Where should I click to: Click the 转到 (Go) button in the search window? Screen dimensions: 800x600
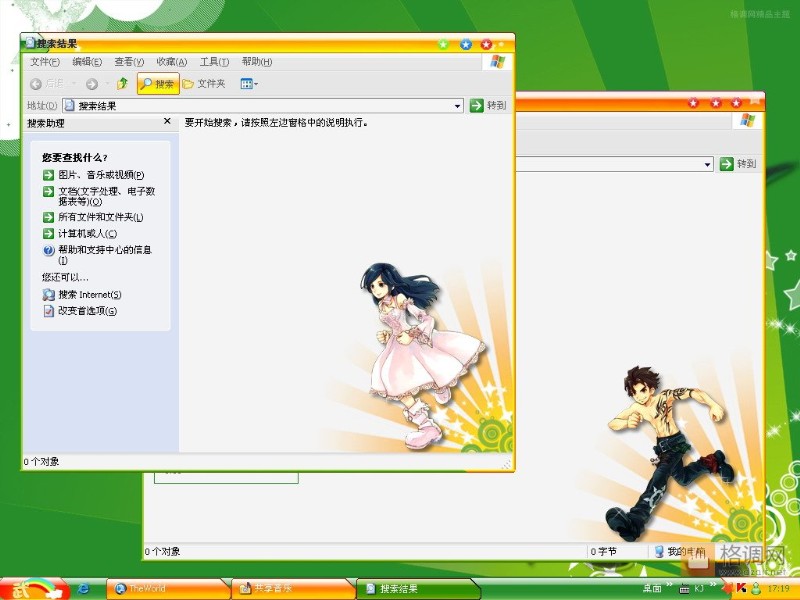[x=488, y=105]
